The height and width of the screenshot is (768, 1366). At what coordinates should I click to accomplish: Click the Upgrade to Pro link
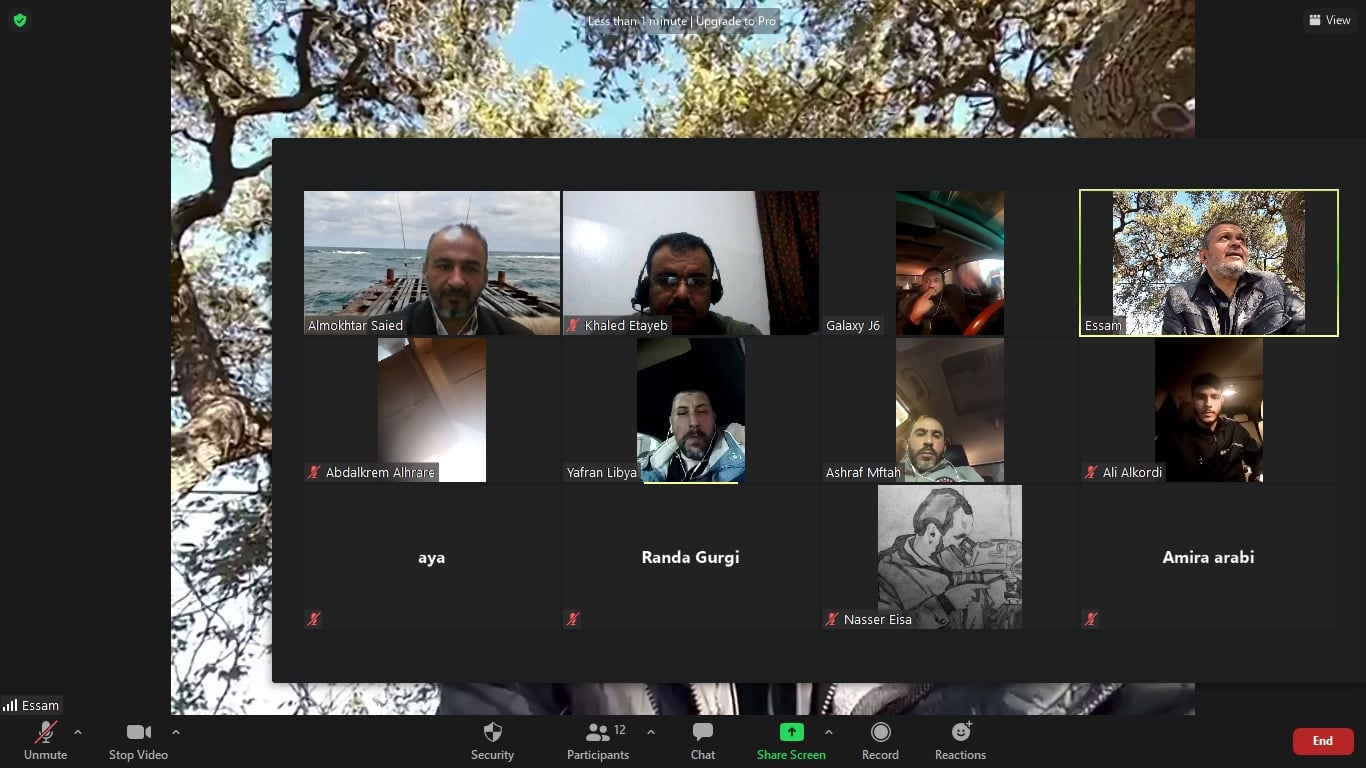coord(736,21)
